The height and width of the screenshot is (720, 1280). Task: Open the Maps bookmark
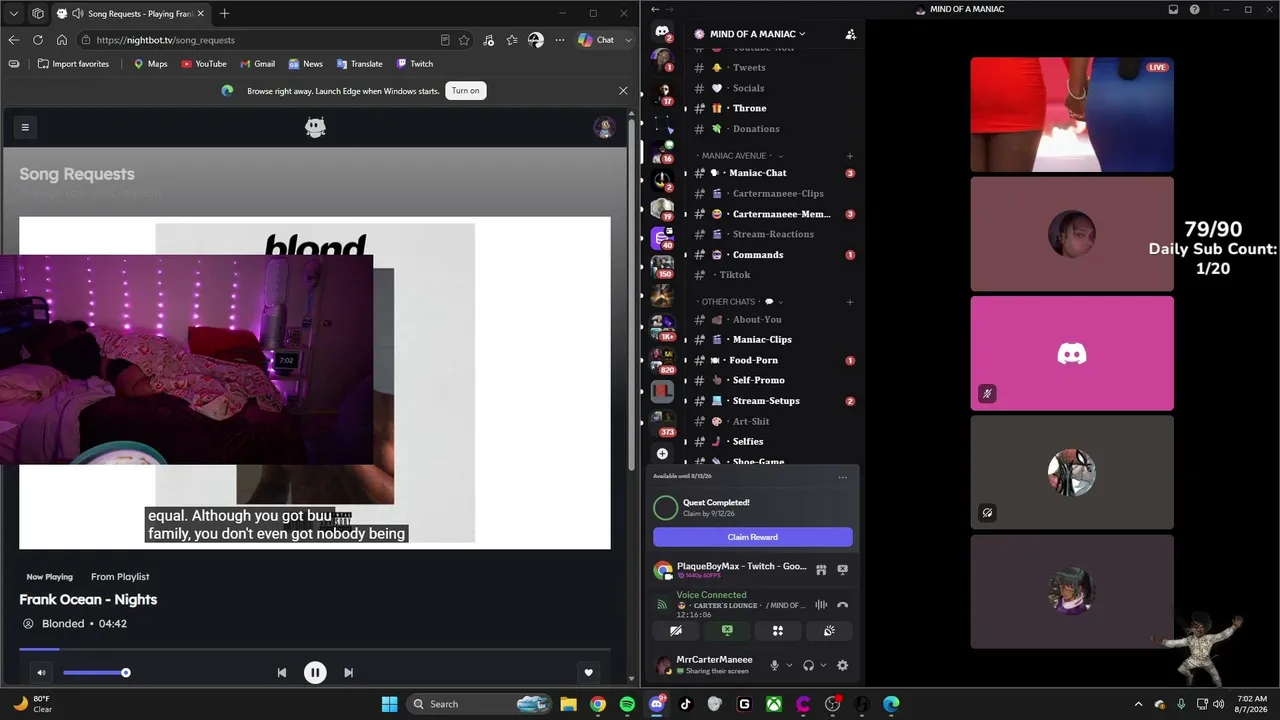pyautogui.click(x=151, y=64)
